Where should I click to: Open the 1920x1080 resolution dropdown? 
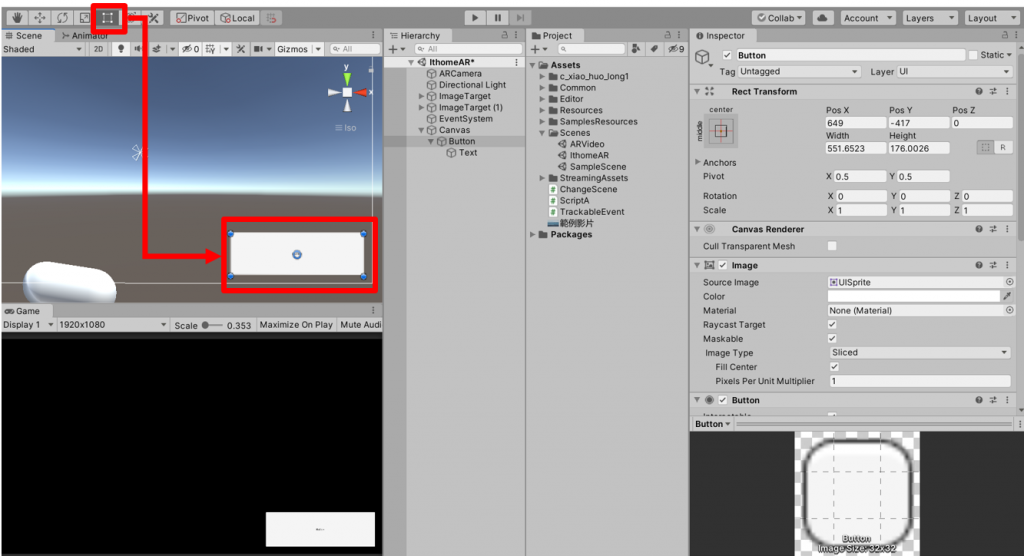pos(112,325)
